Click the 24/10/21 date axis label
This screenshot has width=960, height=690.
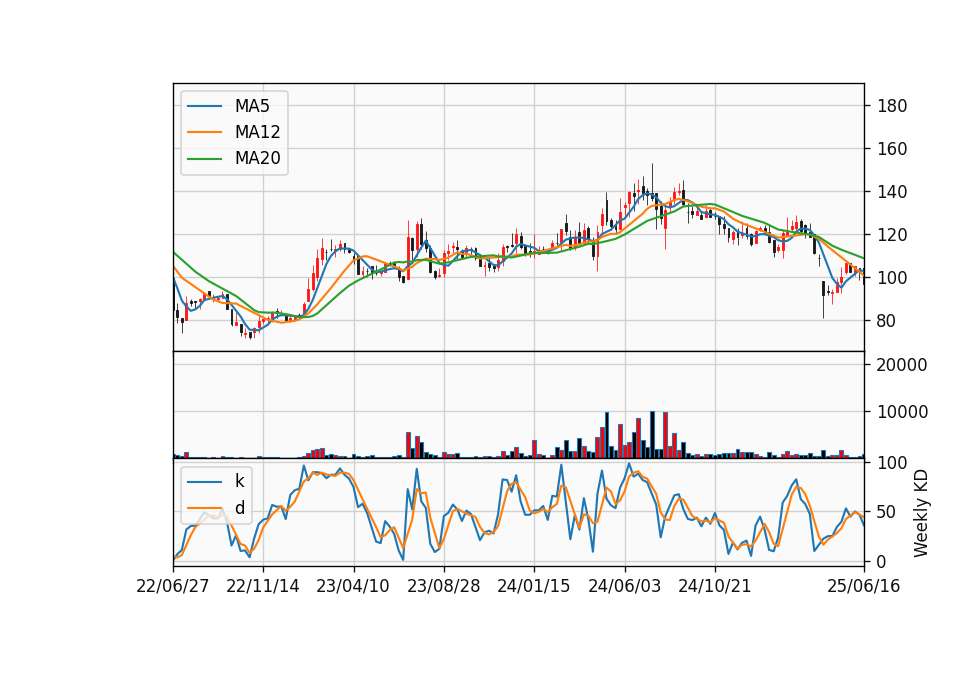pyautogui.click(x=714, y=586)
